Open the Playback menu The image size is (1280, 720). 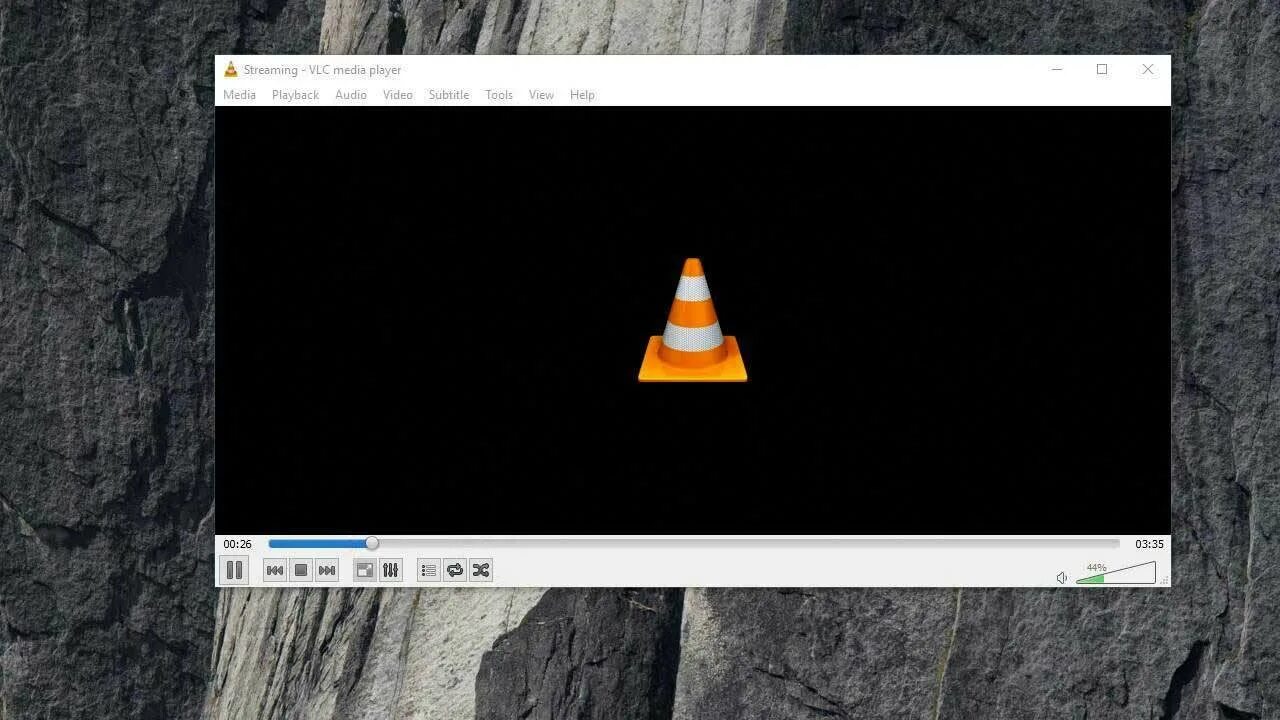(295, 95)
